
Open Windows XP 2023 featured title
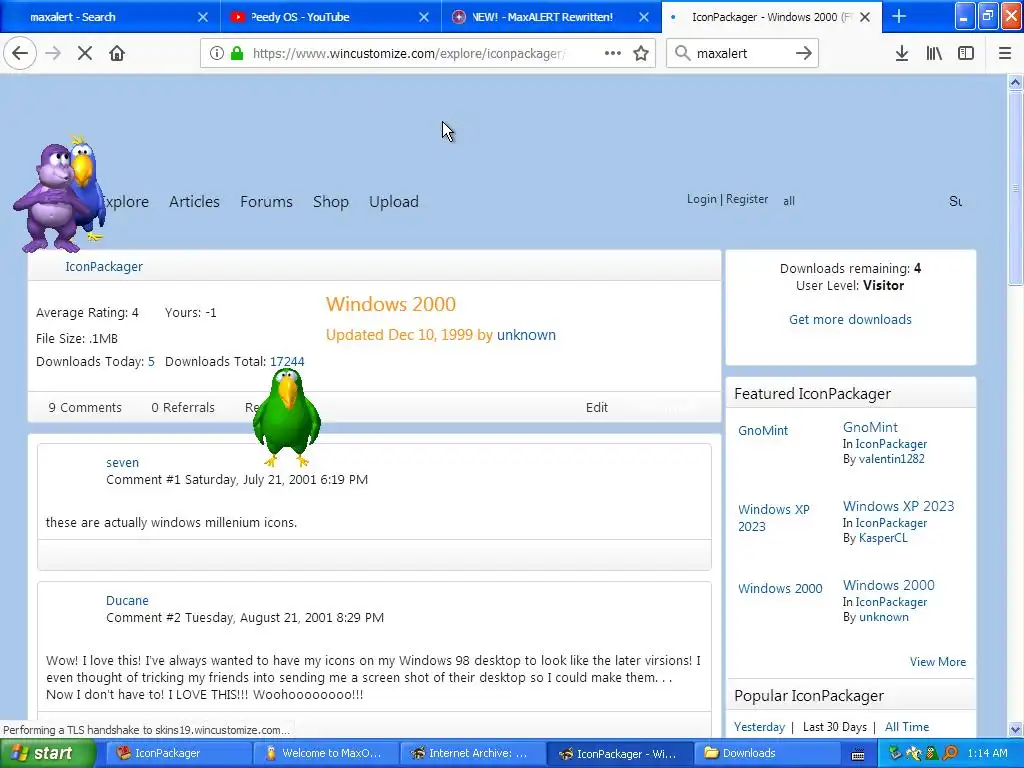[898, 506]
